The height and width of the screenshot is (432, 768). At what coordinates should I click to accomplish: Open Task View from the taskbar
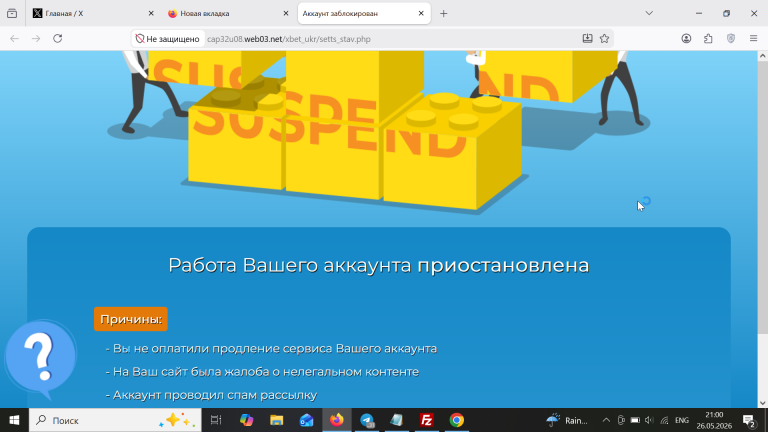point(216,420)
